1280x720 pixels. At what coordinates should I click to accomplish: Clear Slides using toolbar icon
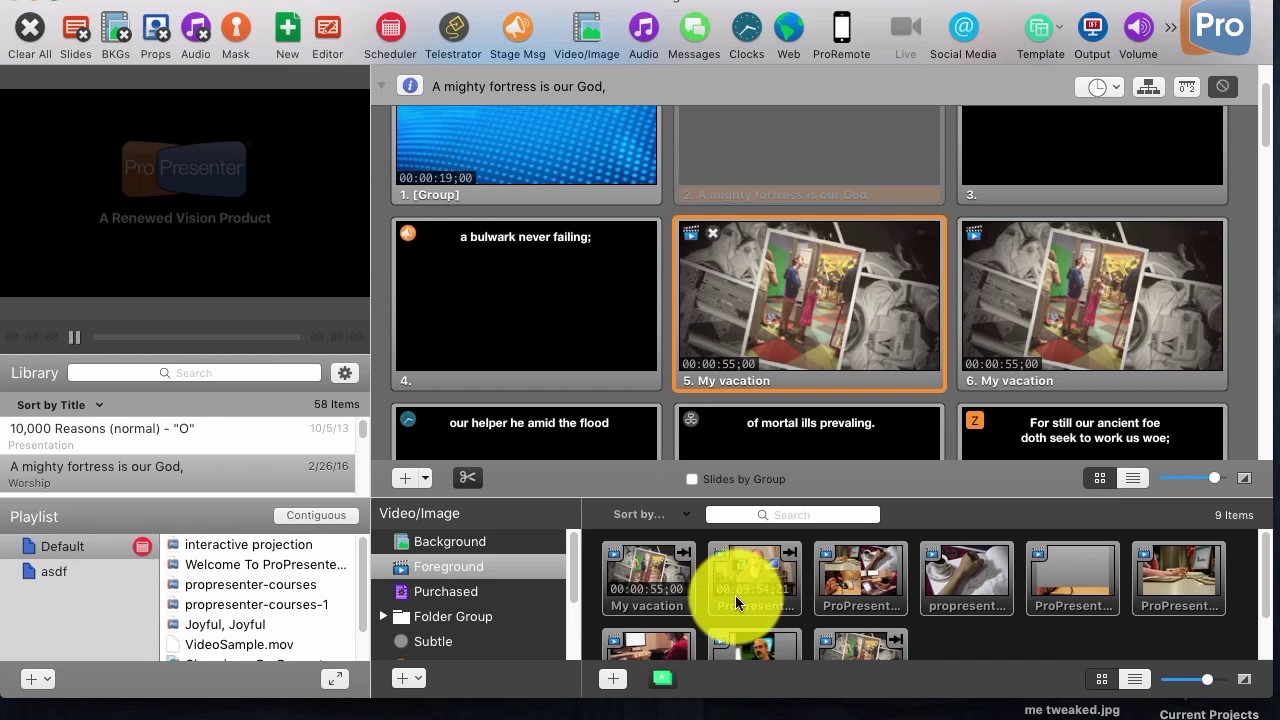76,36
